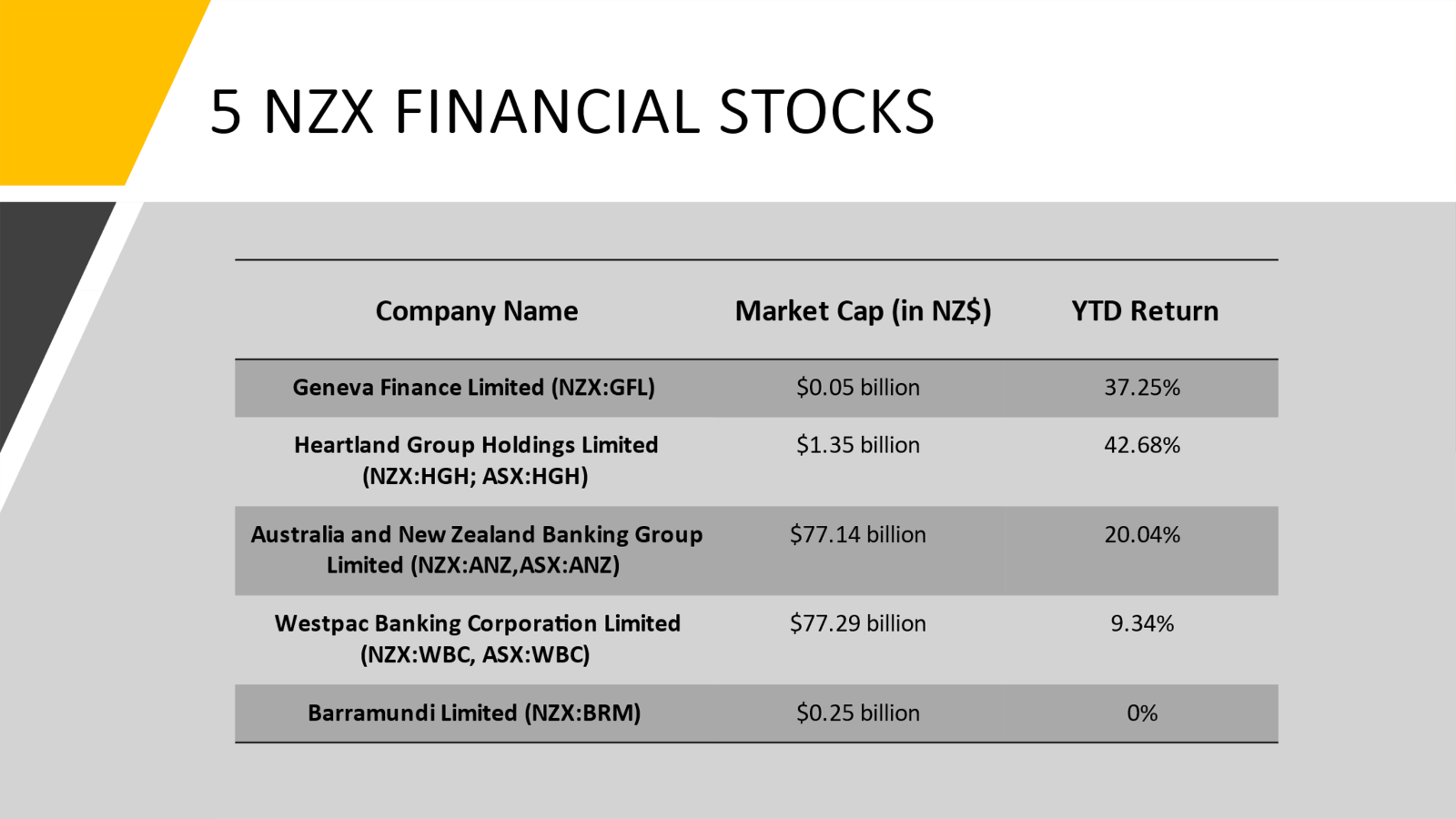Select the Company Name column header
The width and height of the screenshot is (1456, 819).
coord(477,311)
